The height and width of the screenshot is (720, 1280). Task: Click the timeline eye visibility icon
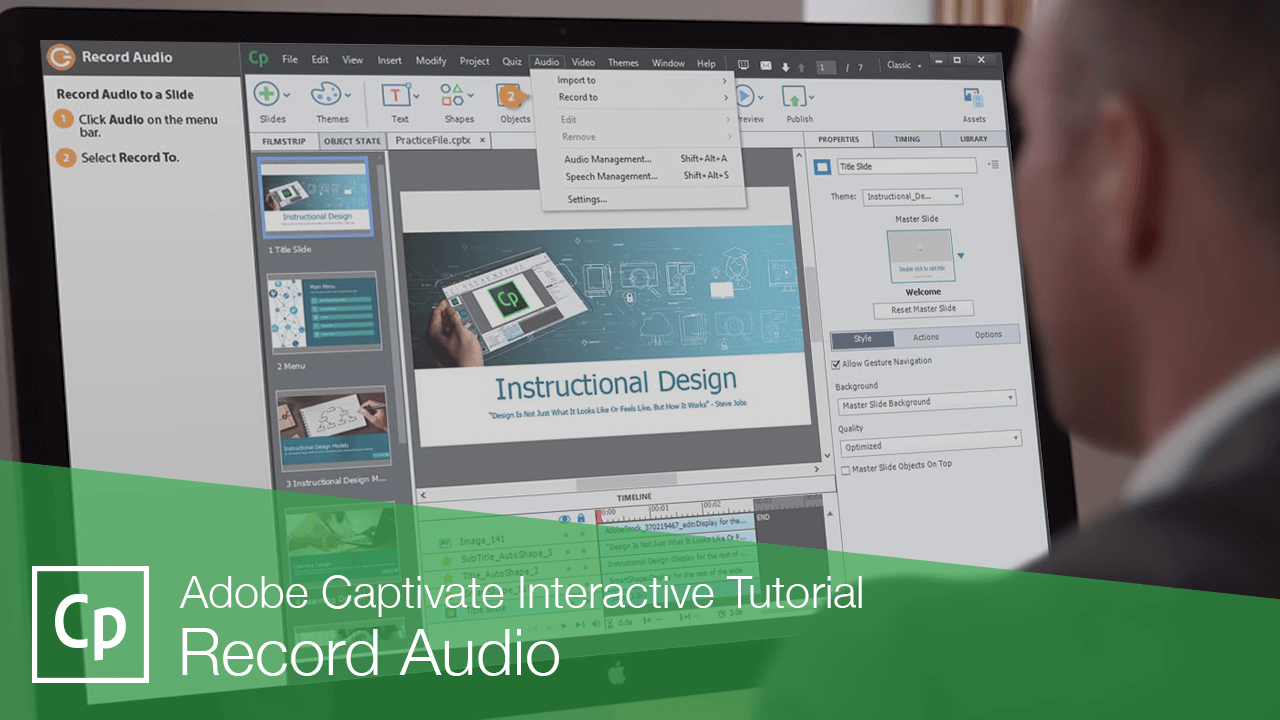coord(564,518)
